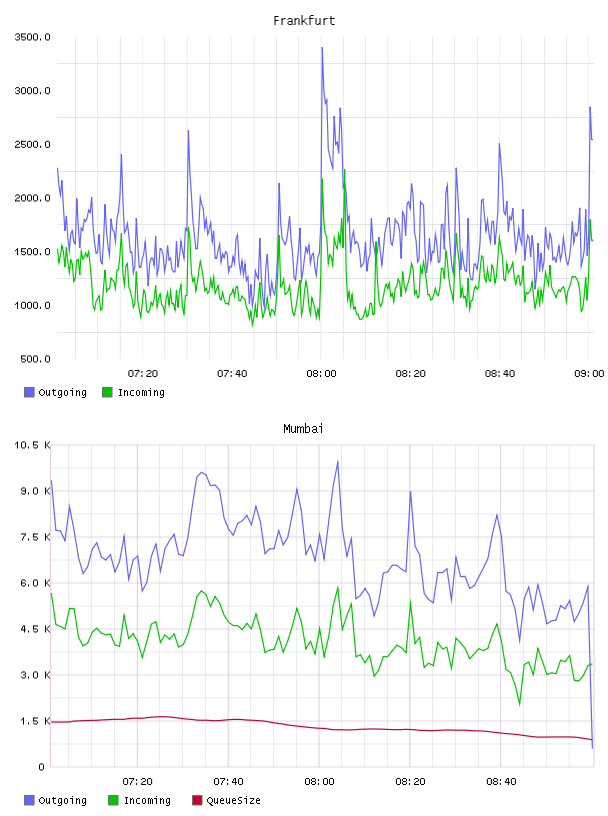Click the 08:00 time label on Frankfurt chart
This screenshot has height=816, width=608.
point(321,374)
